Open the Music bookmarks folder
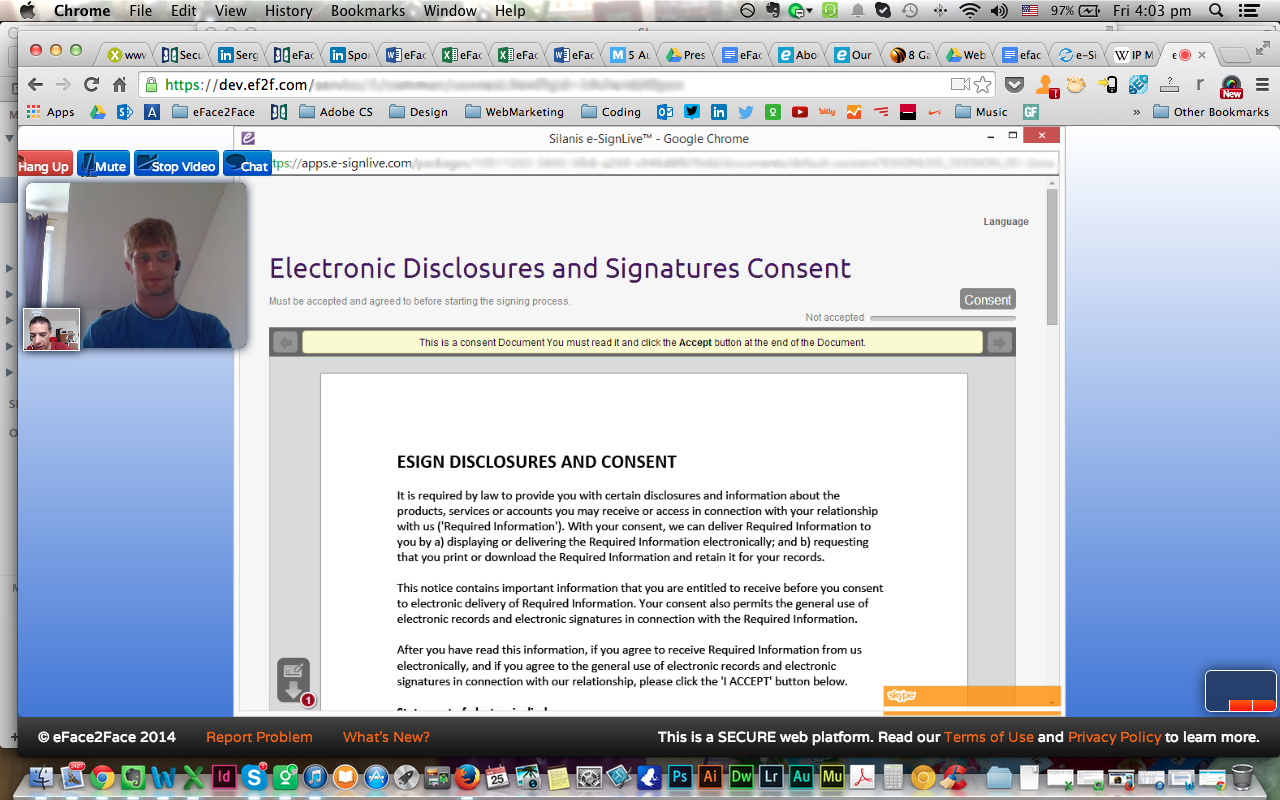1280x800 pixels. [x=981, y=112]
